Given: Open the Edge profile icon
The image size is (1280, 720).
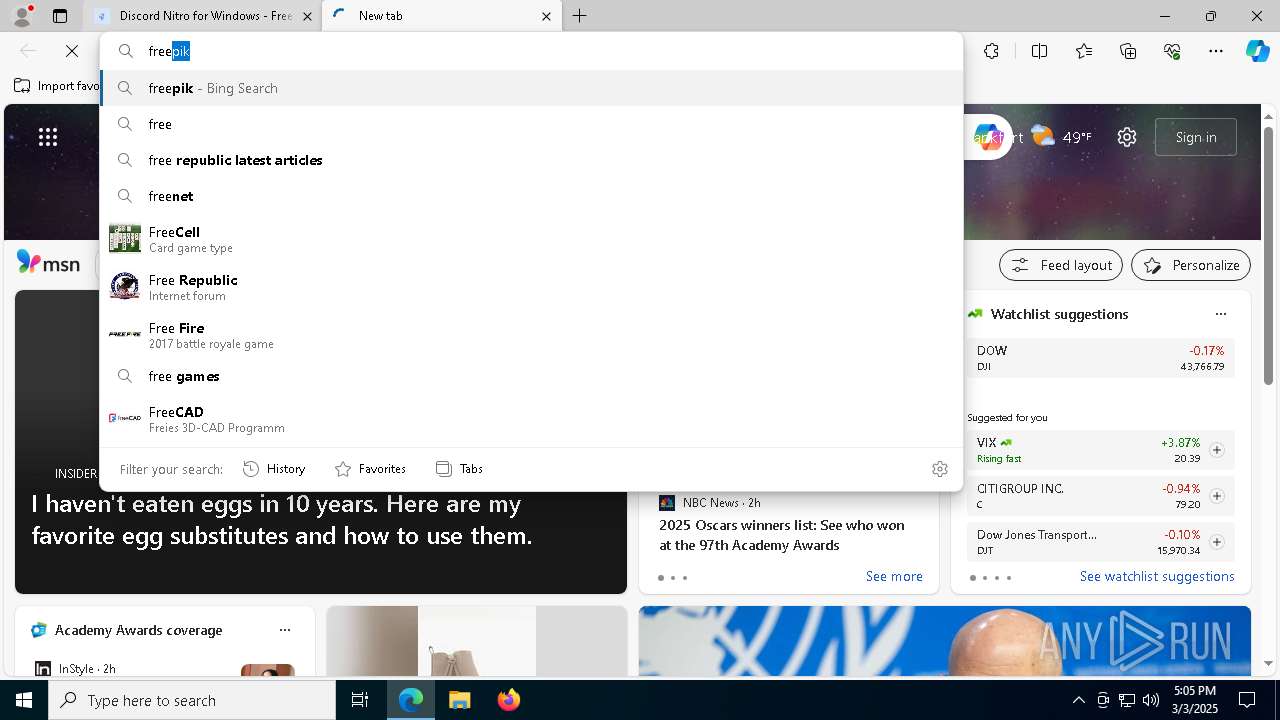Looking at the screenshot, I should [x=22, y=16].
